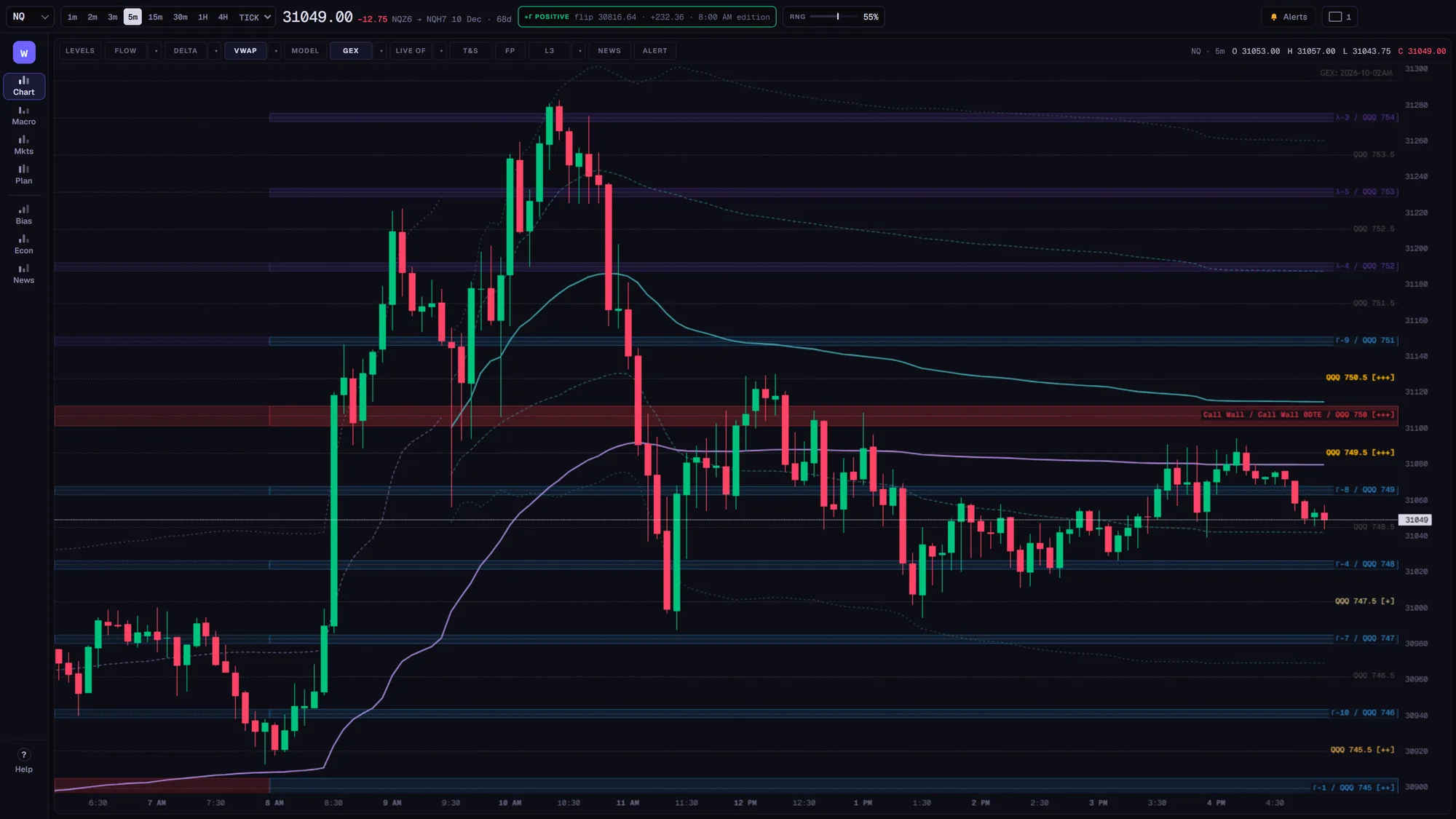Click the QQQ 749.5 [+++] level label
Image resolution: width=1456 pixels, height=819 pixels.
[1360, 453]
